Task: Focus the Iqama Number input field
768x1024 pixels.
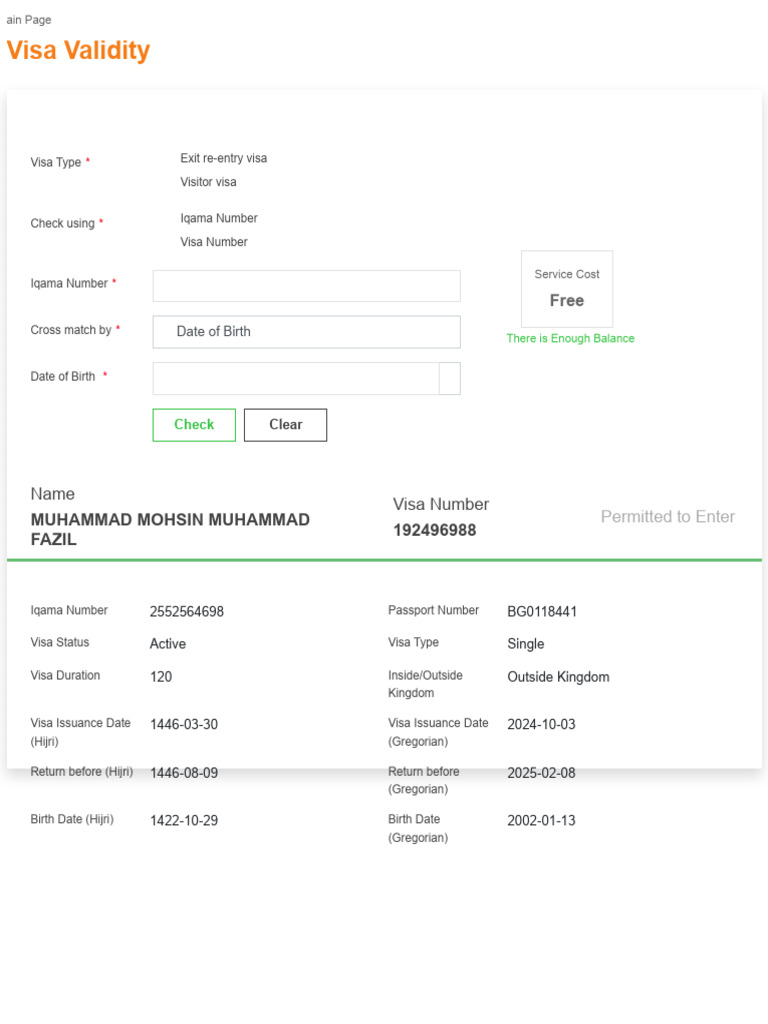Action: pyautogui.click(x=306, y=286)
